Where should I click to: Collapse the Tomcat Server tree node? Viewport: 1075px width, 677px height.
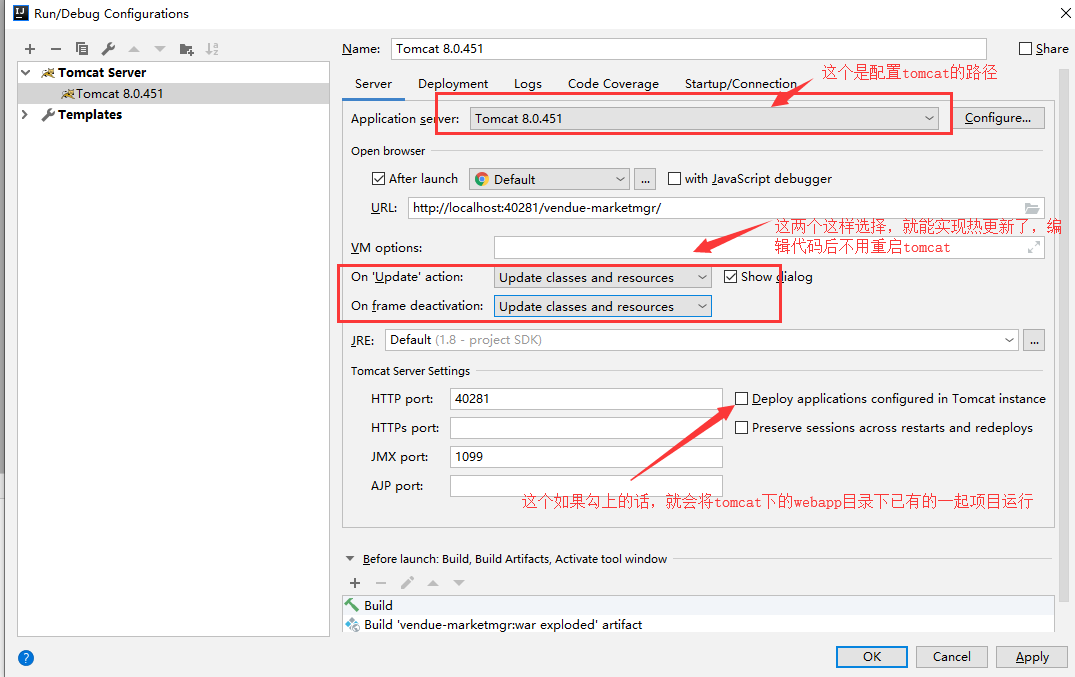pyautogui.click(x=26, y=72)
